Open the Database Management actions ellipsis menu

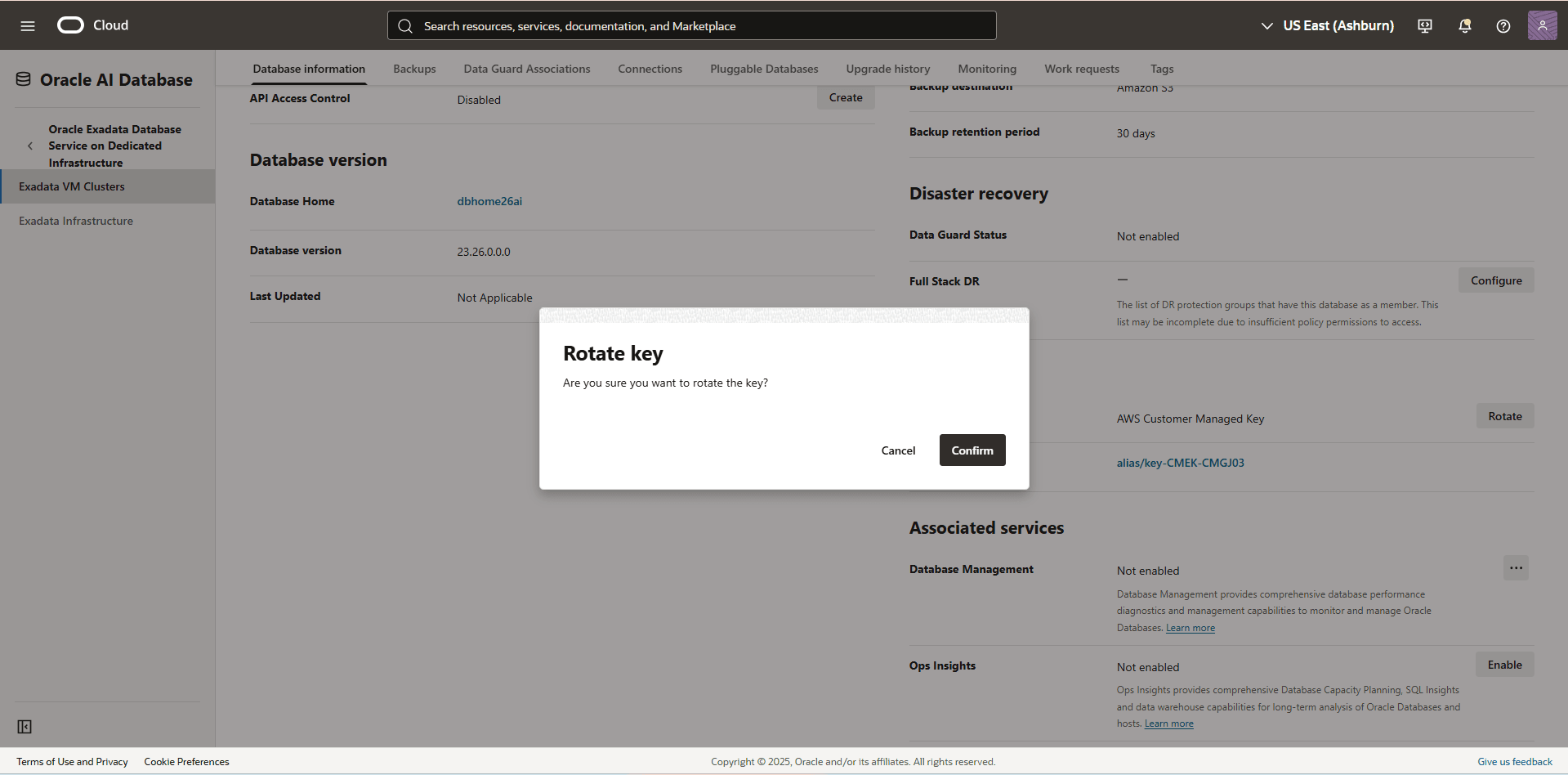pyautogui.click(x=1516, y=567)
